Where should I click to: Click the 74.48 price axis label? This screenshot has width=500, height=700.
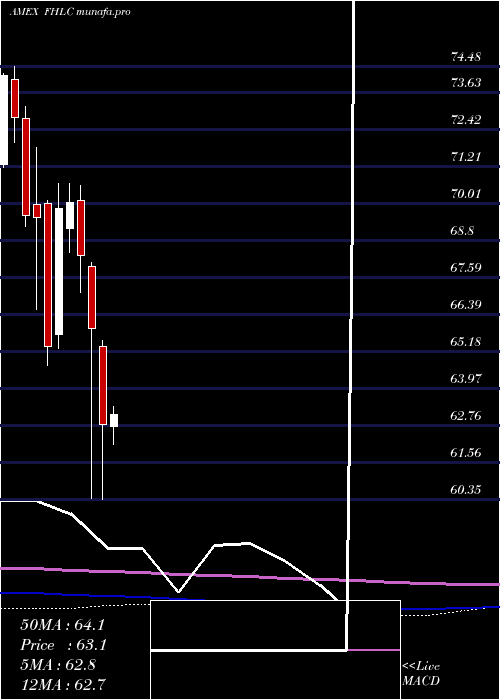tap(466, 57)
